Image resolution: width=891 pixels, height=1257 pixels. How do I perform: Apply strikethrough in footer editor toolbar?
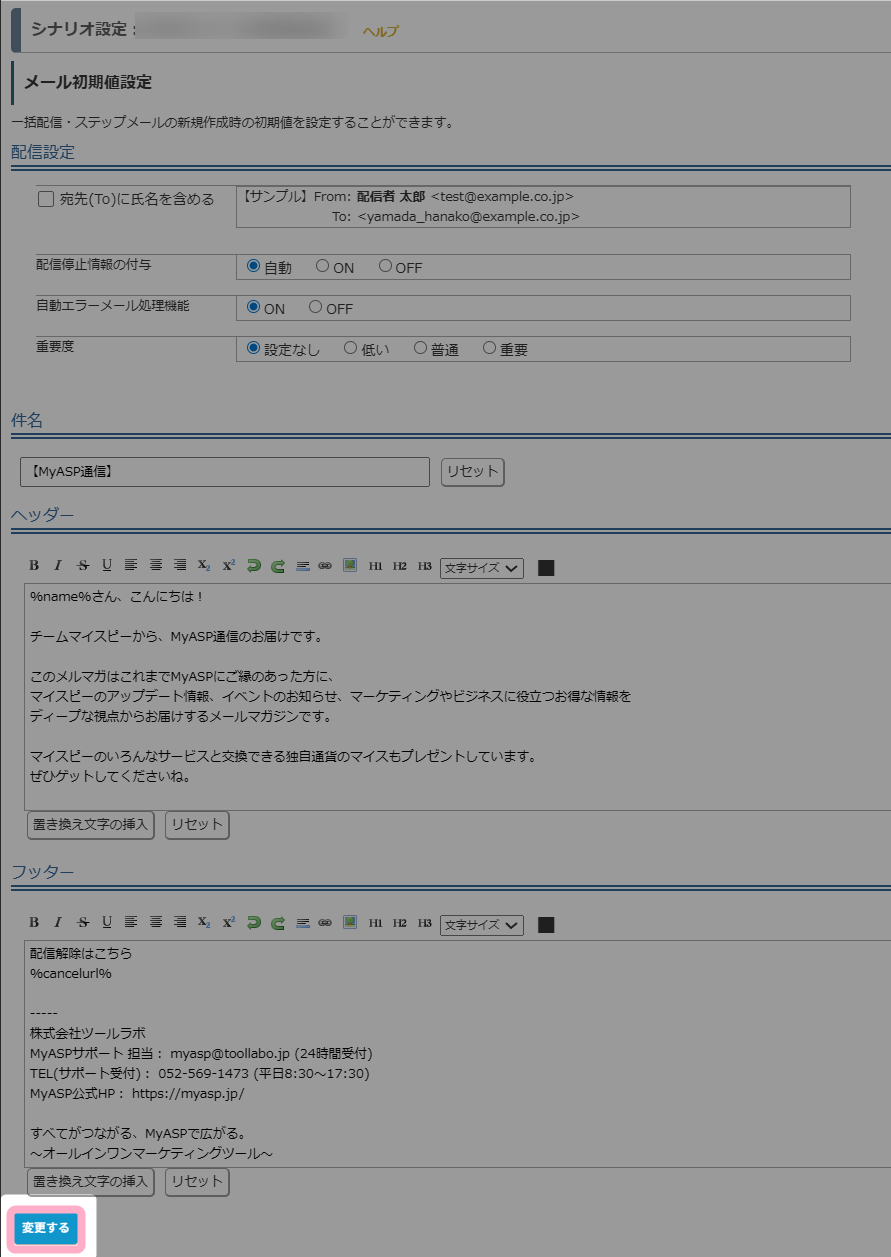point(83,923)
